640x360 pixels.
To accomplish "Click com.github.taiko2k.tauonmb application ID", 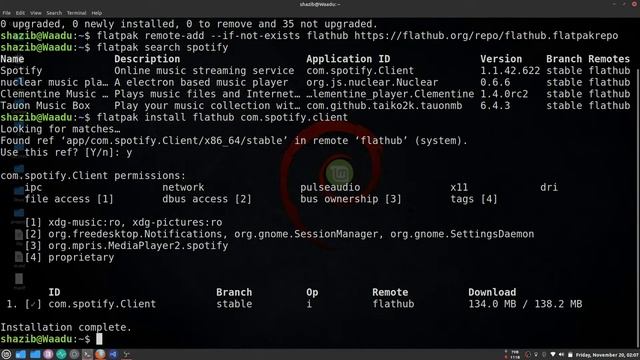I will tap(384, 105).
